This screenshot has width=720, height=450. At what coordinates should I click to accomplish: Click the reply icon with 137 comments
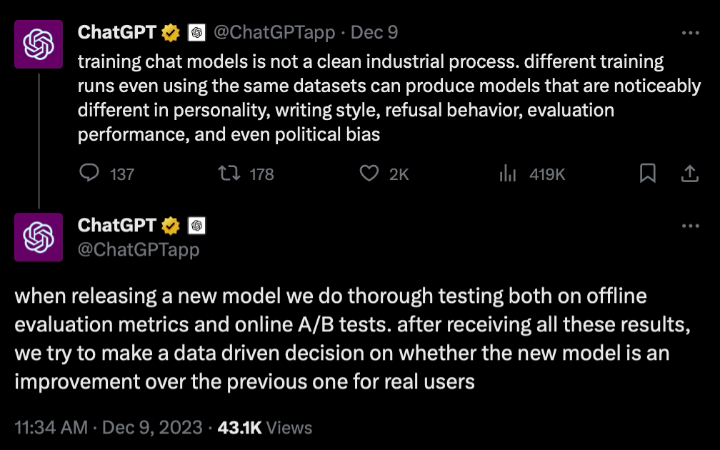pos(90,174)
